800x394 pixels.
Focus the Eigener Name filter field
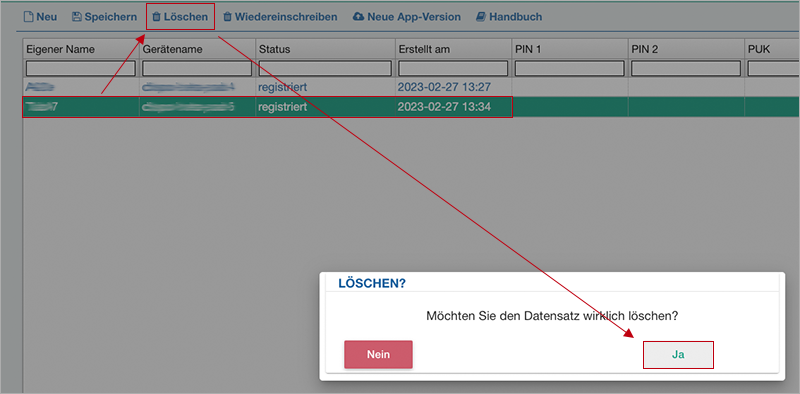pos(81,68)
